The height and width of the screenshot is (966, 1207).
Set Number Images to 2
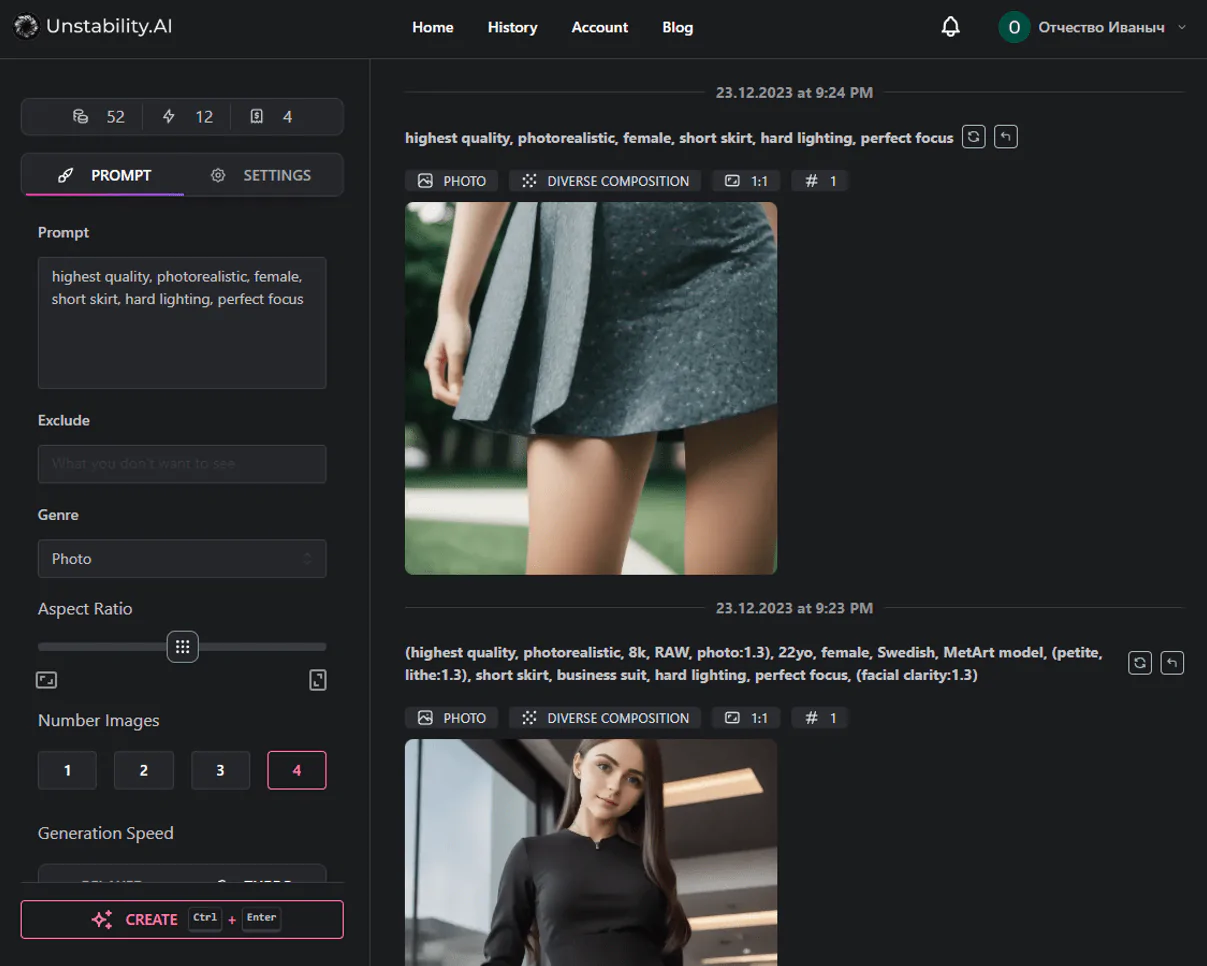tap(144, 770)
